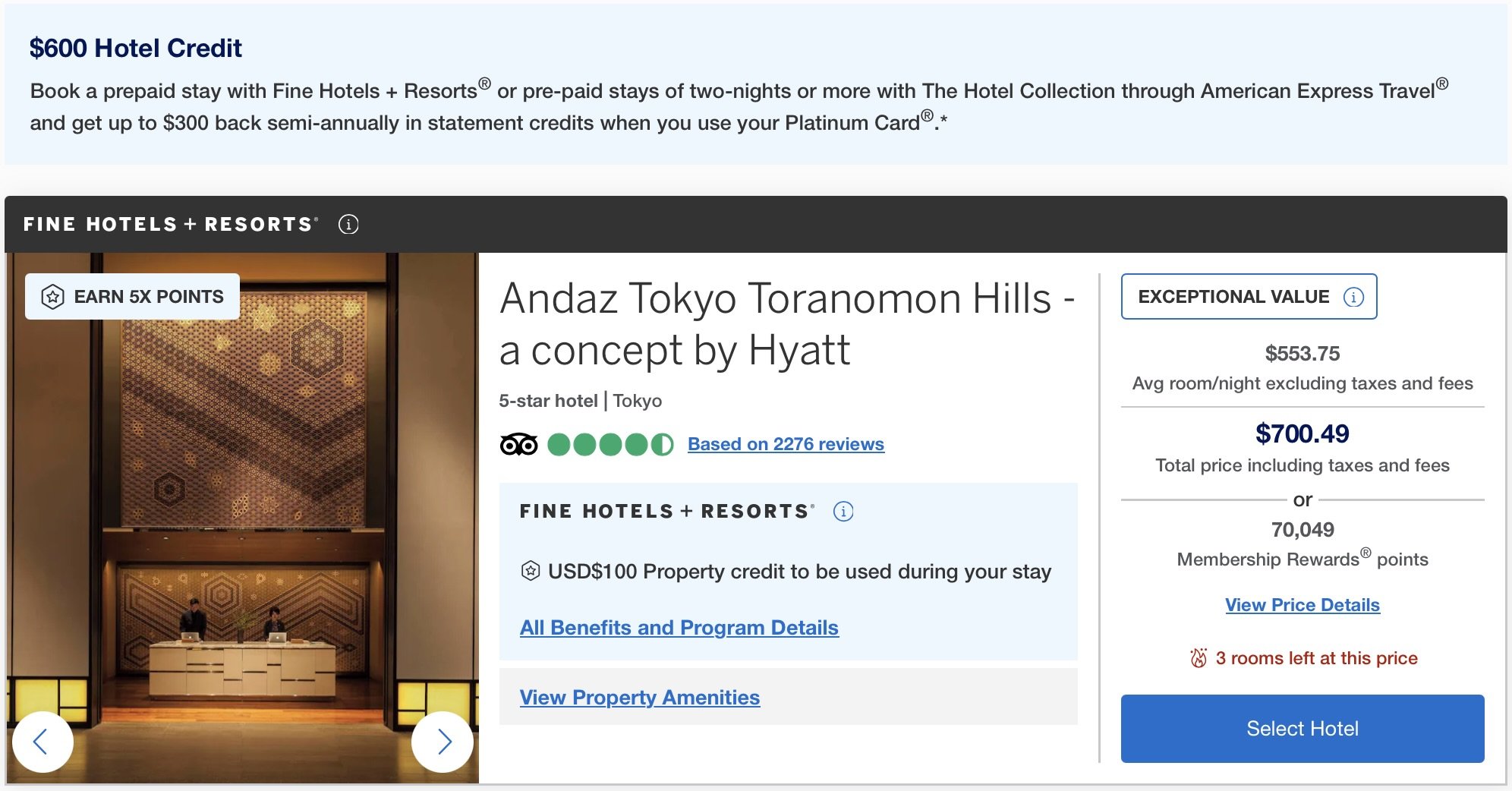Viewport: 1512px width, 791px height.
Task: Open All Benefits and Program Details
Action: click(x=679, y=628)
